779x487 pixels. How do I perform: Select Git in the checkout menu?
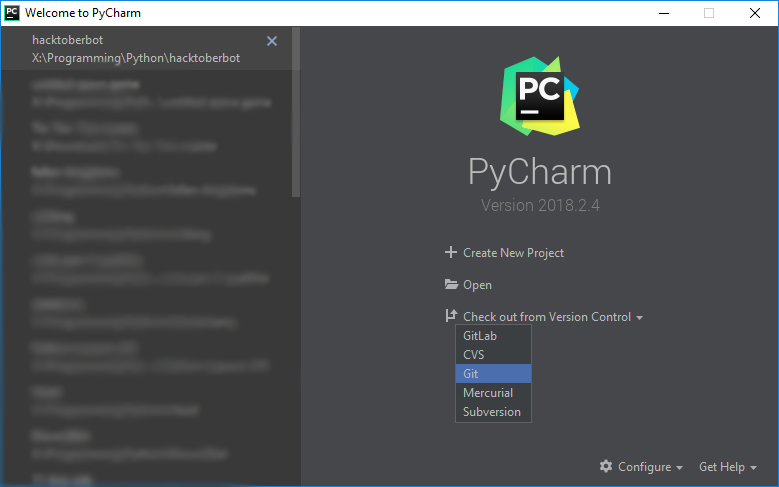493,374
